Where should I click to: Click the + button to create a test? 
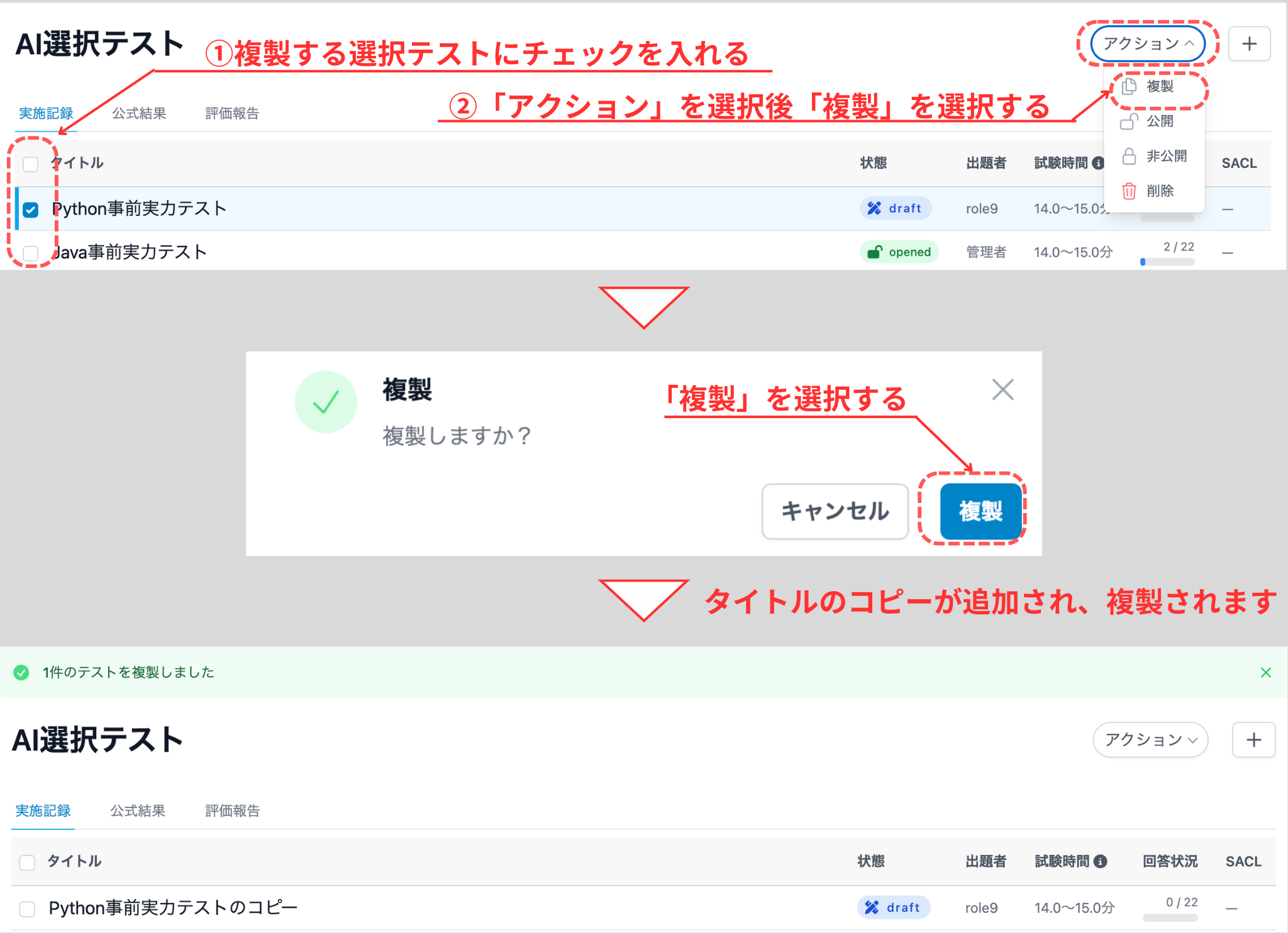click(1248, 43)
